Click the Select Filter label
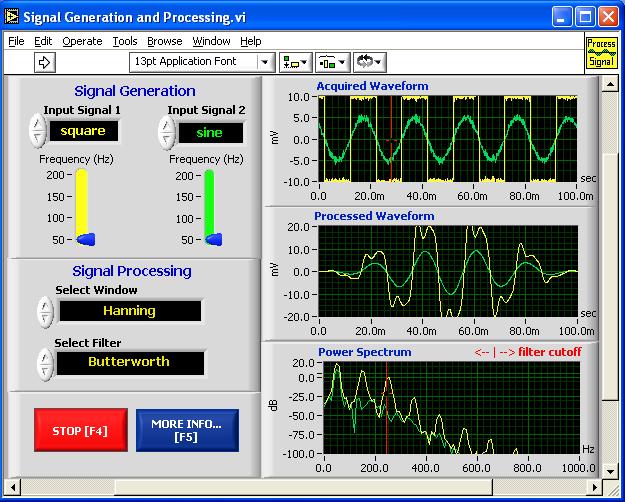 (88, 343)
